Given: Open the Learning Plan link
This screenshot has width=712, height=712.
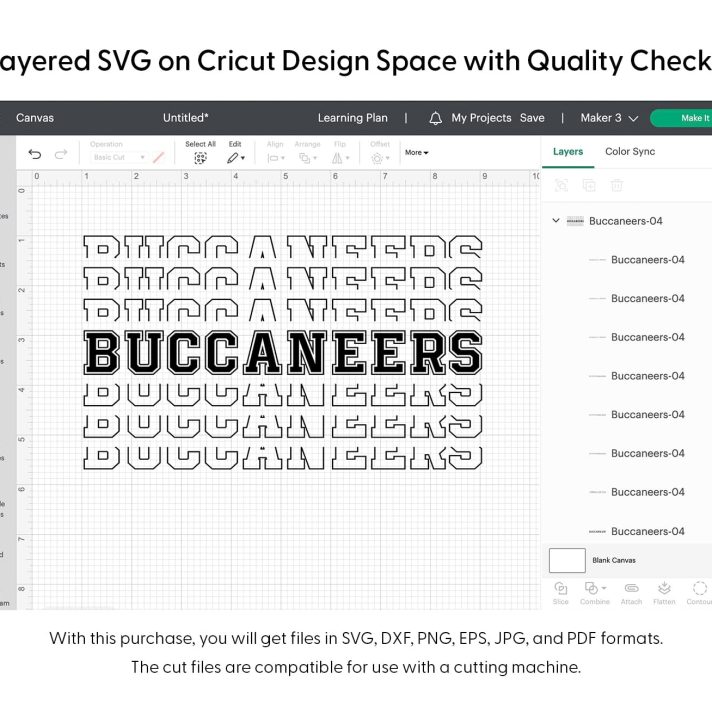Looking at the screenshot, I should [353, 118].
